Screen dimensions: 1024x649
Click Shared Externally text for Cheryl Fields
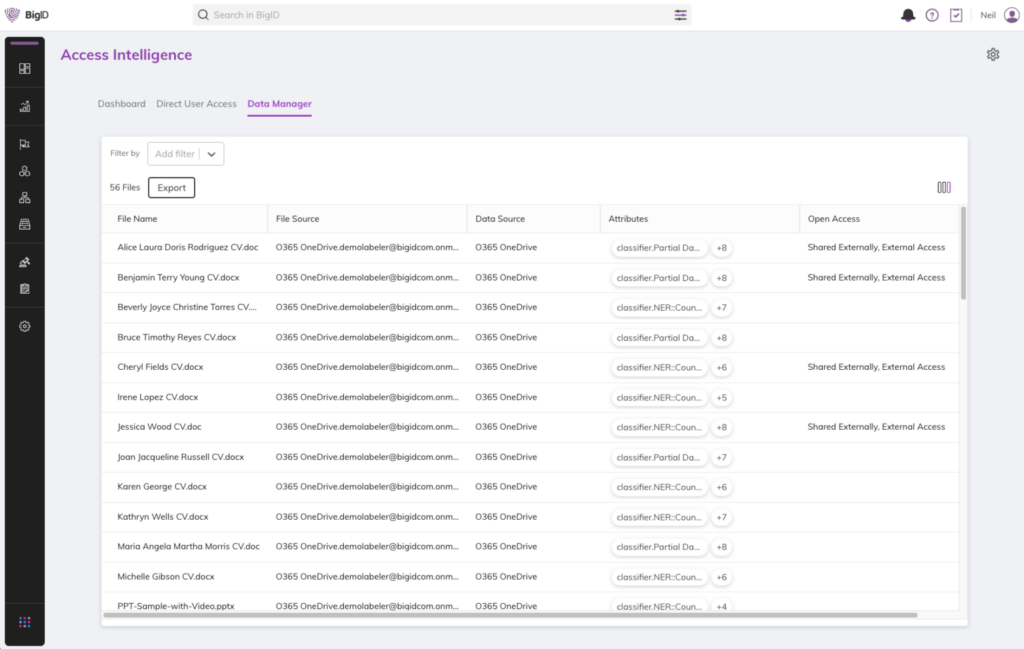tap(842, 367)
